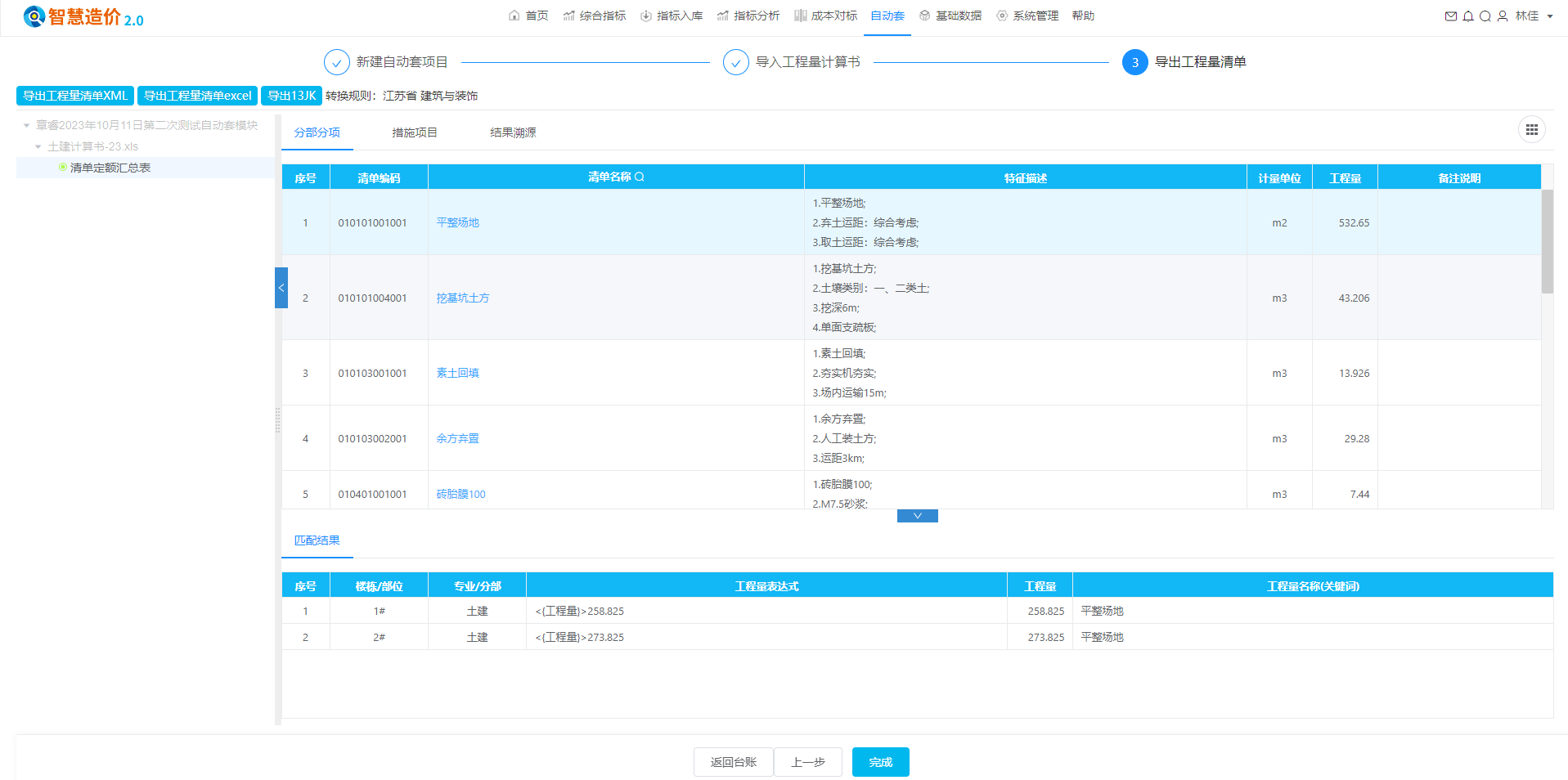Click the step 1 checkmark circle 新建自动套项目
The image size is (1568, 780).
pos(336,62)
